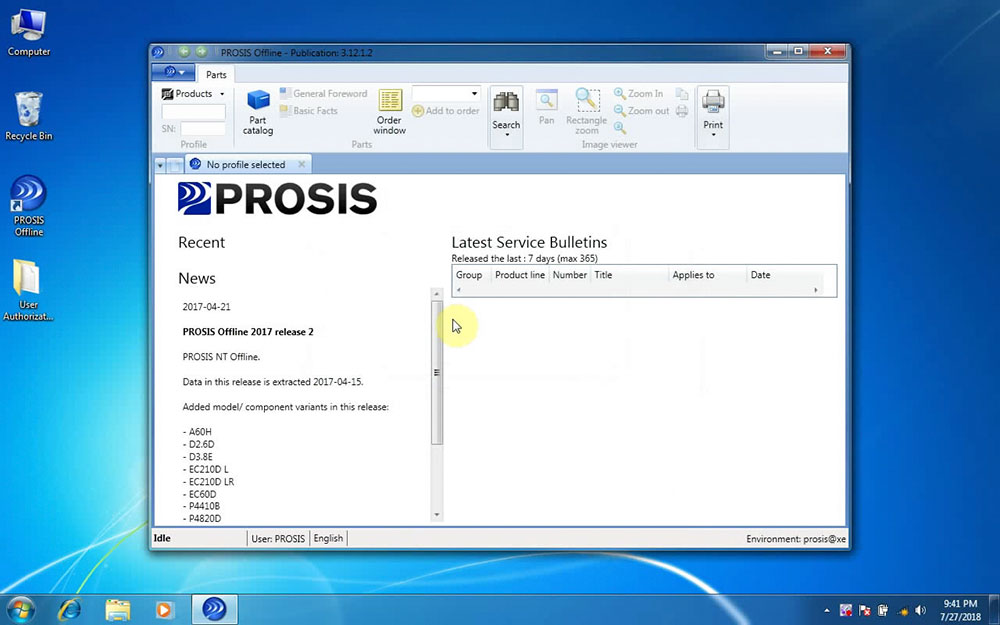The height and width of the screenshot is (625, 1000).
Task: Select the No profile selected tab
Action: (245, 165)
